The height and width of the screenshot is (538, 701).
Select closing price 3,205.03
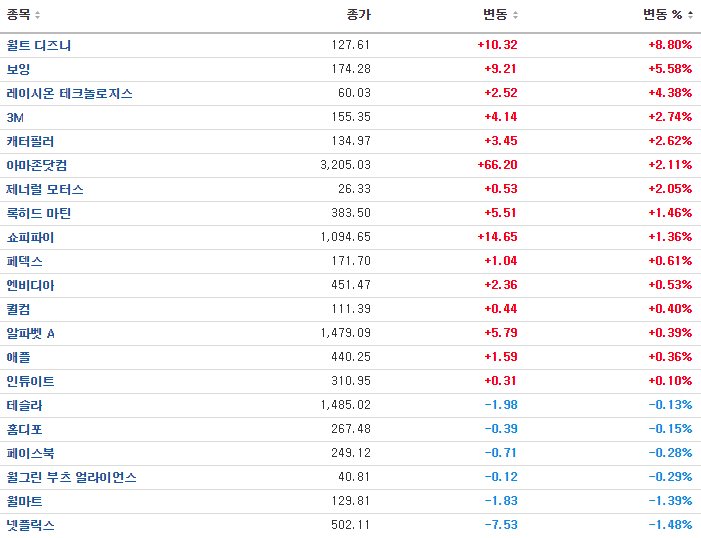tap(346, 165)
